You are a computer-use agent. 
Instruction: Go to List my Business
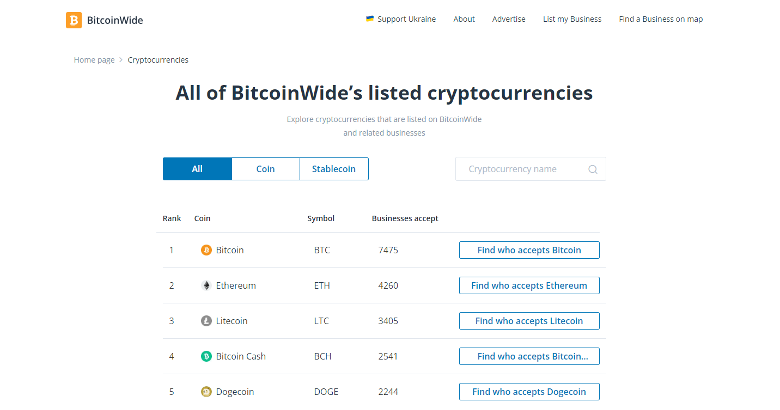coord(572,19)
